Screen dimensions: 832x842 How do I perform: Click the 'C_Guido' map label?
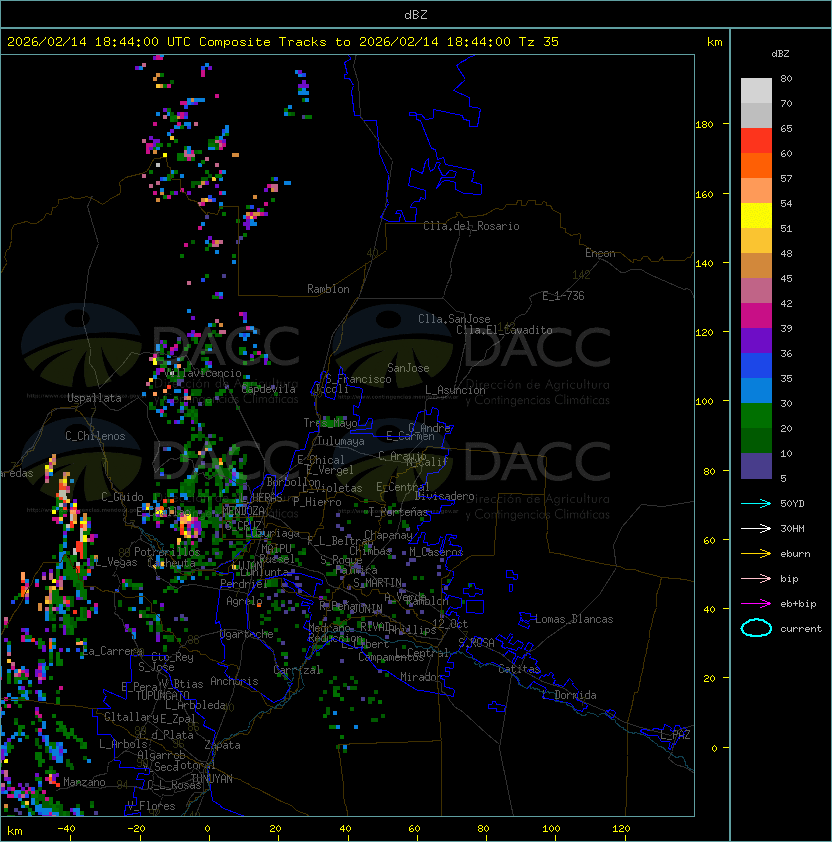click(x=122, y=497)
